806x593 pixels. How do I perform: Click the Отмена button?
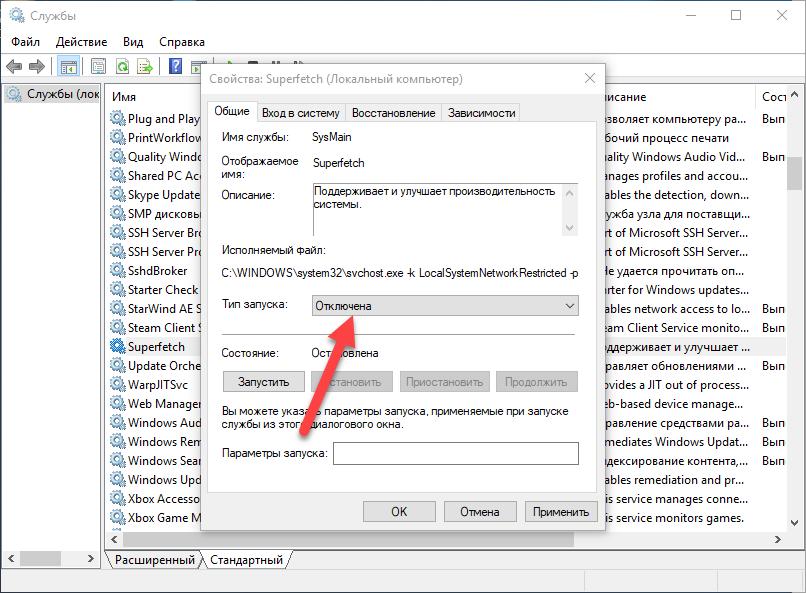pyautogui.click(x=480, y=512)
